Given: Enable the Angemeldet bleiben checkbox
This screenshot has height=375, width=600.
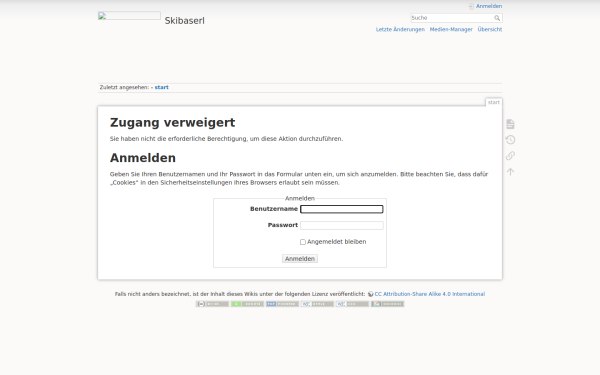Looking at the screenshot, I should point(303,242).
